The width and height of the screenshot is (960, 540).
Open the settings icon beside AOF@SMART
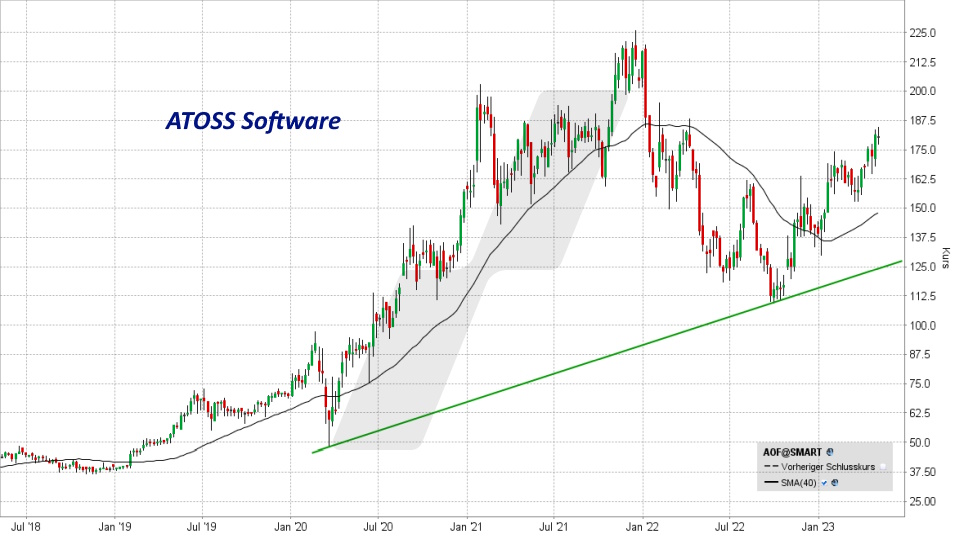[830, 452]
